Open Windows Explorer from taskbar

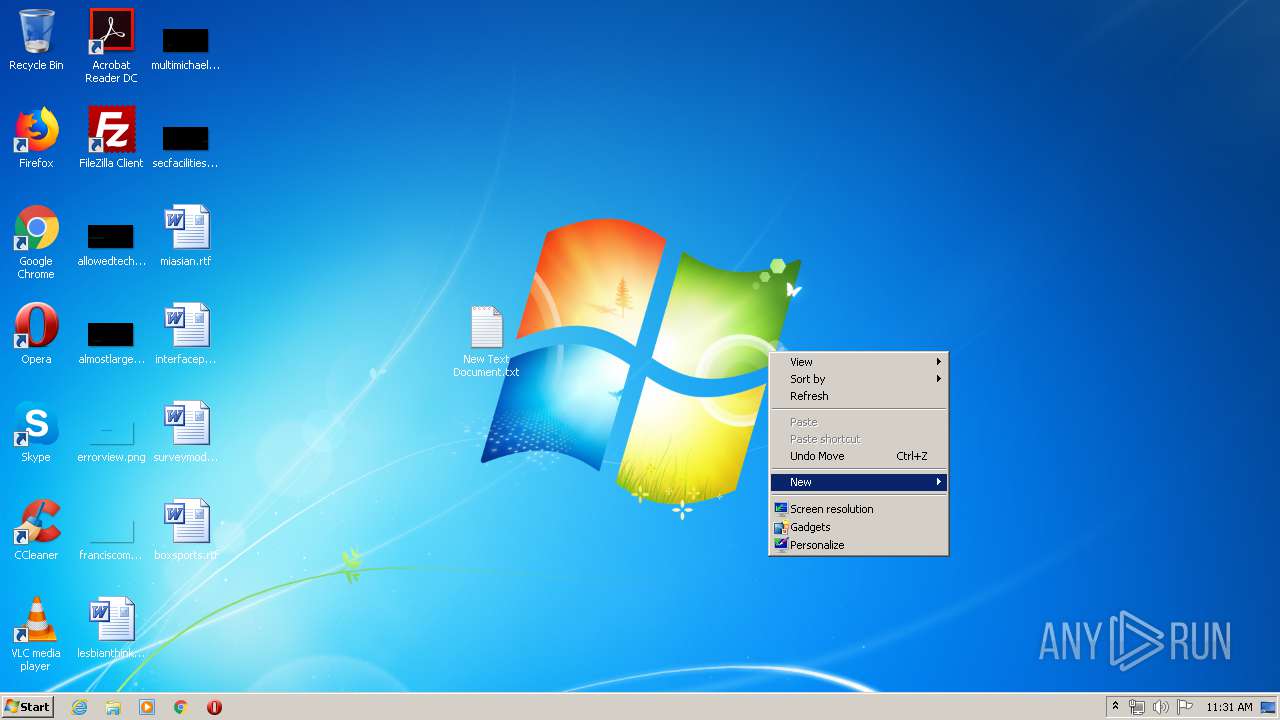click(113, 707)
